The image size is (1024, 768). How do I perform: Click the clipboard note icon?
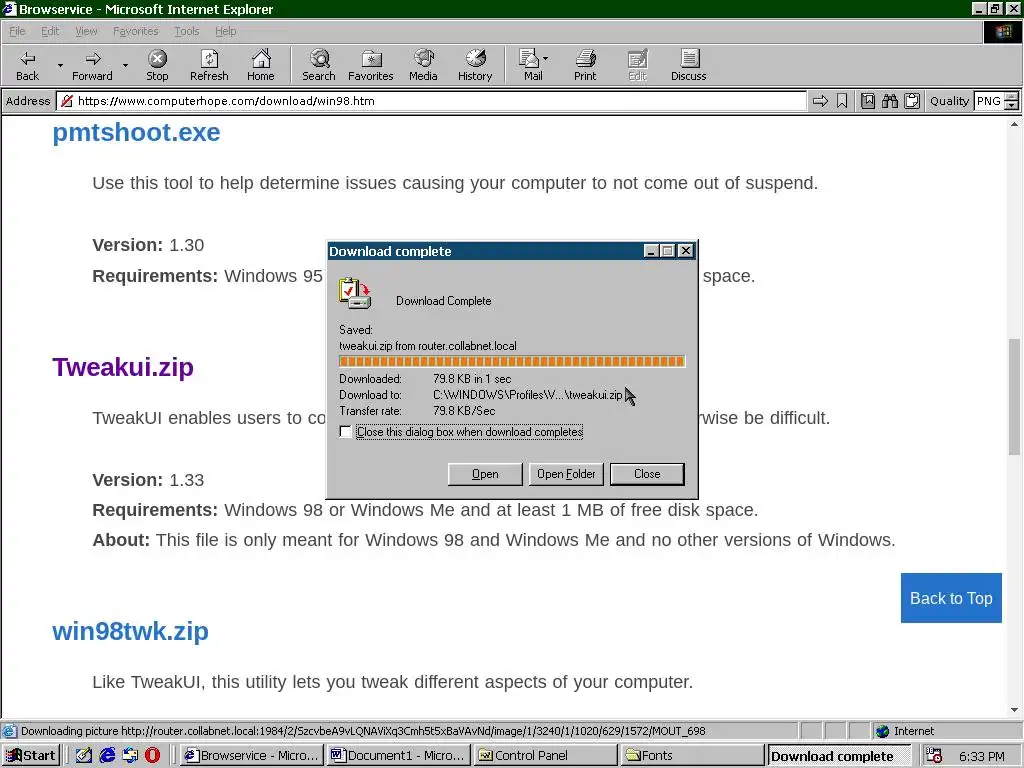click(x=912, y=101)
